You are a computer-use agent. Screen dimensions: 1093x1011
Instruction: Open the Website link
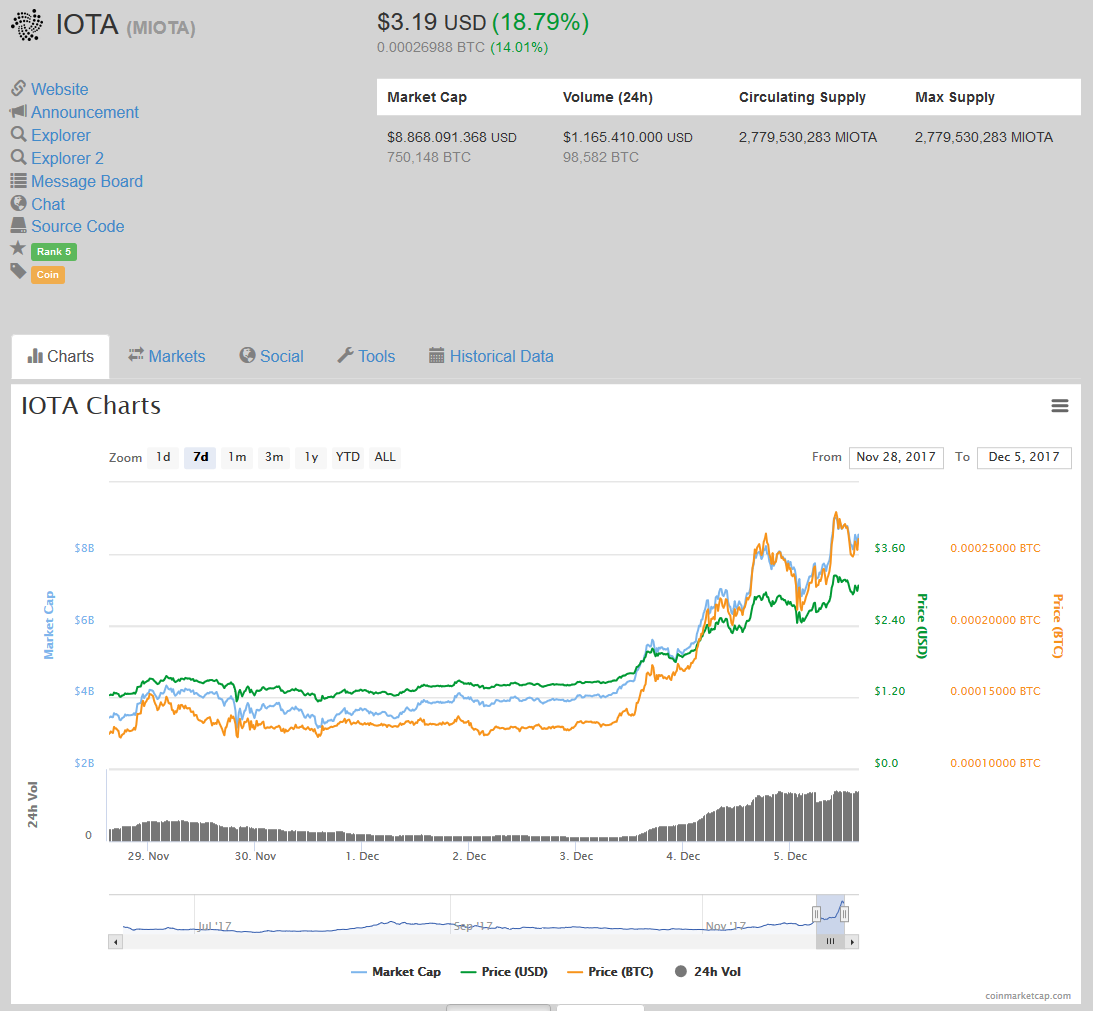(x=60, y=89)
